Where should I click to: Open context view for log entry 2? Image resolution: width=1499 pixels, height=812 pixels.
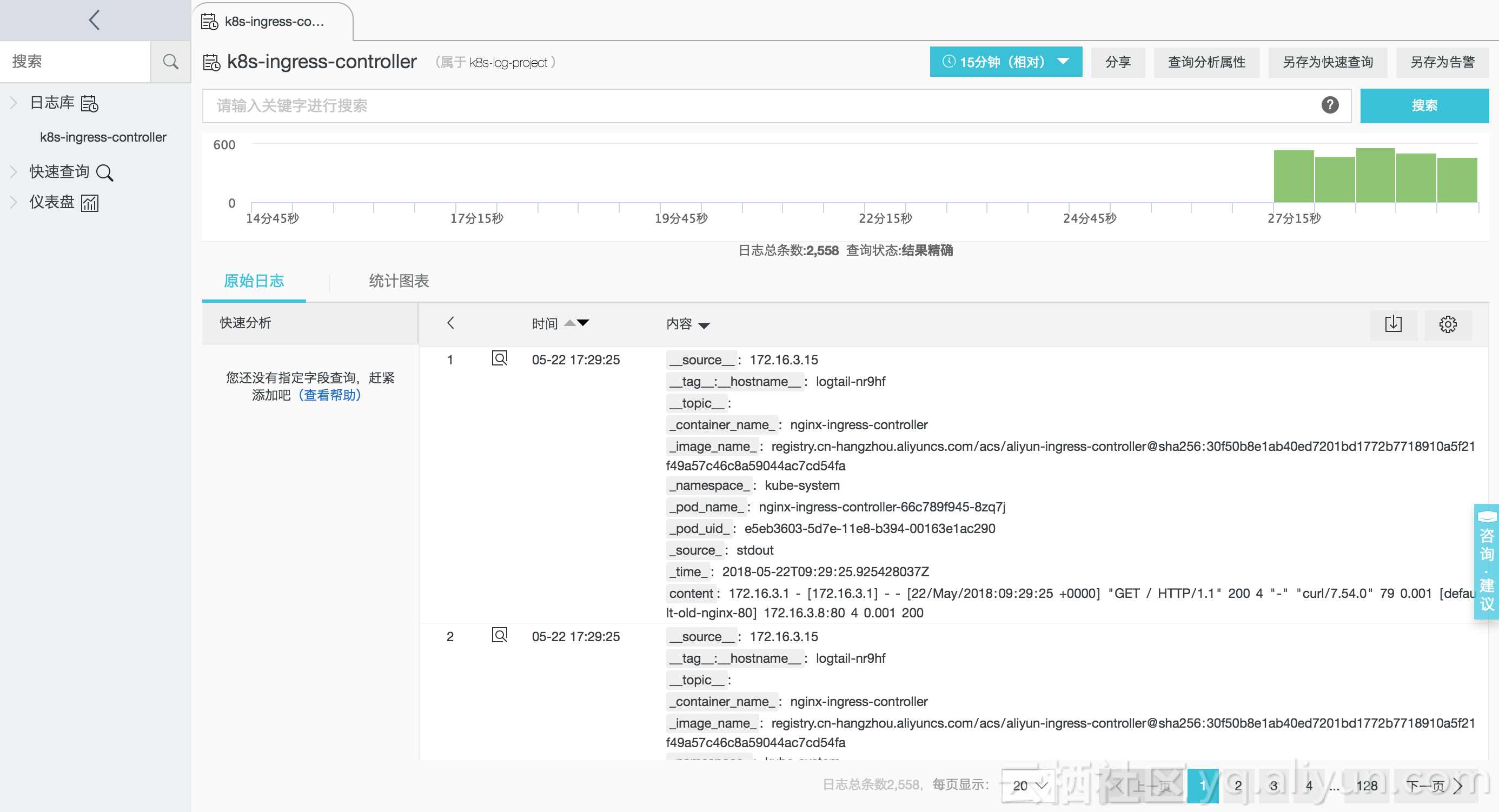(499, 635)
